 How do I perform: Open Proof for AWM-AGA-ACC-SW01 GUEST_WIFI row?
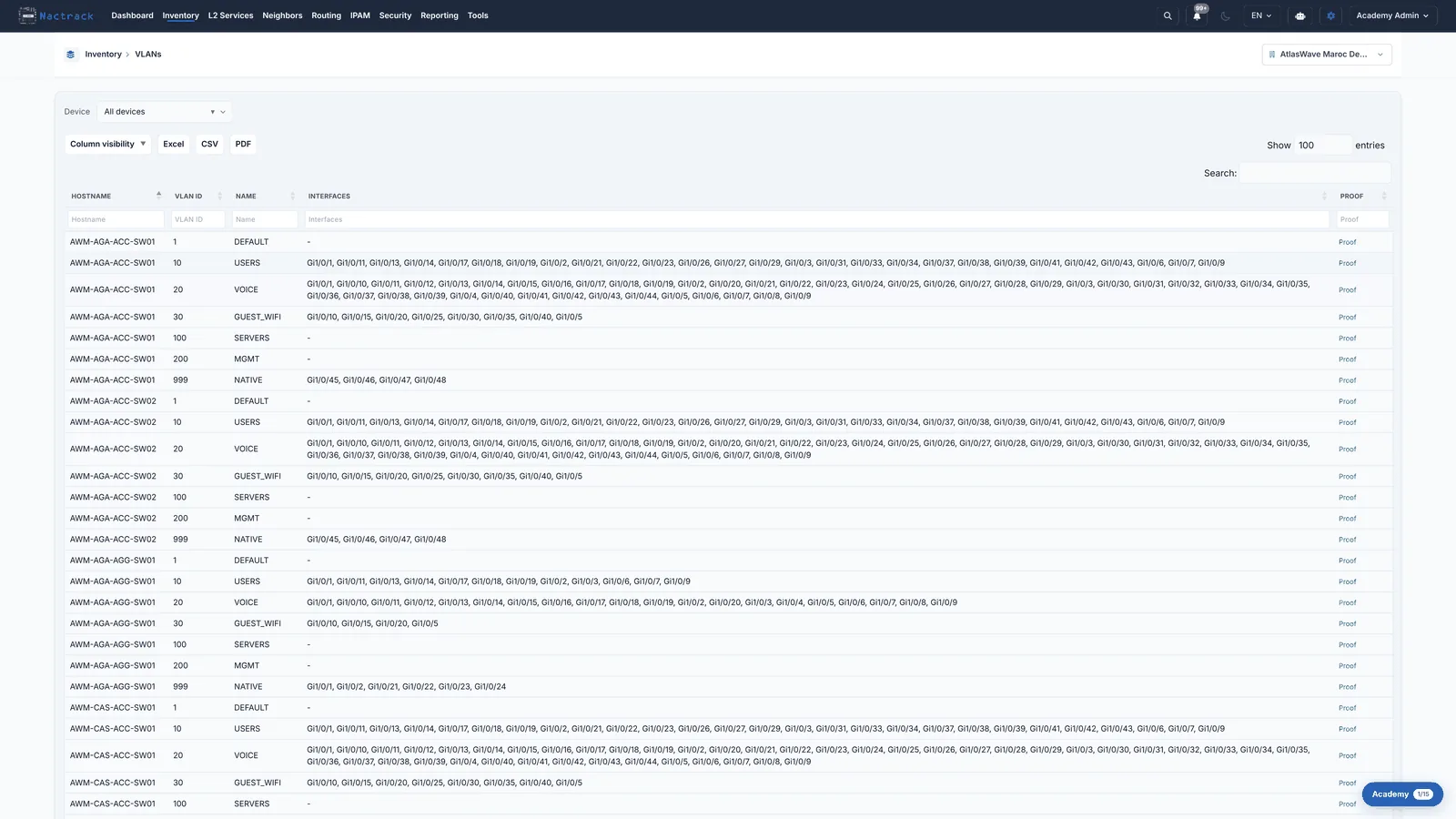coord(1347,318)
